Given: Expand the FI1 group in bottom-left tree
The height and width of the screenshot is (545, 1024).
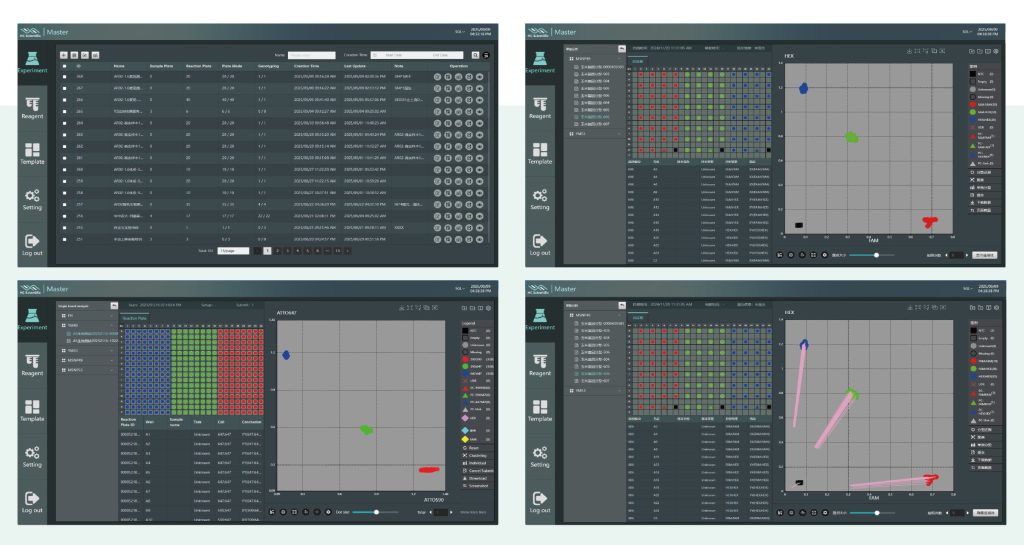Looking at the screenshot, I should [109, 315].
